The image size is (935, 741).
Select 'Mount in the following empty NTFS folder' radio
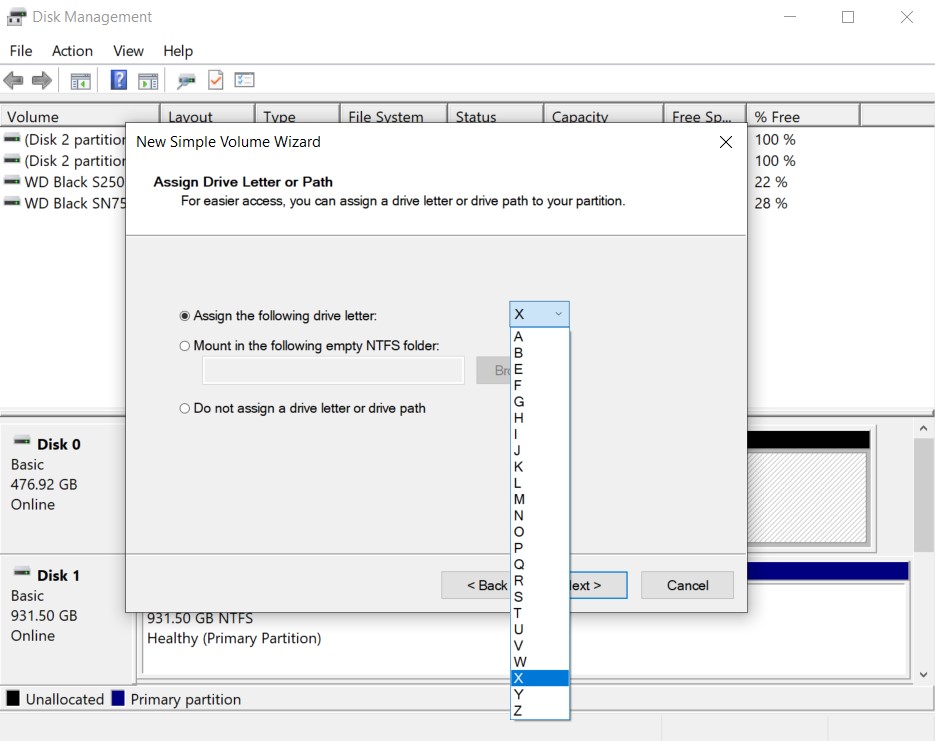[x=185, y=346]
